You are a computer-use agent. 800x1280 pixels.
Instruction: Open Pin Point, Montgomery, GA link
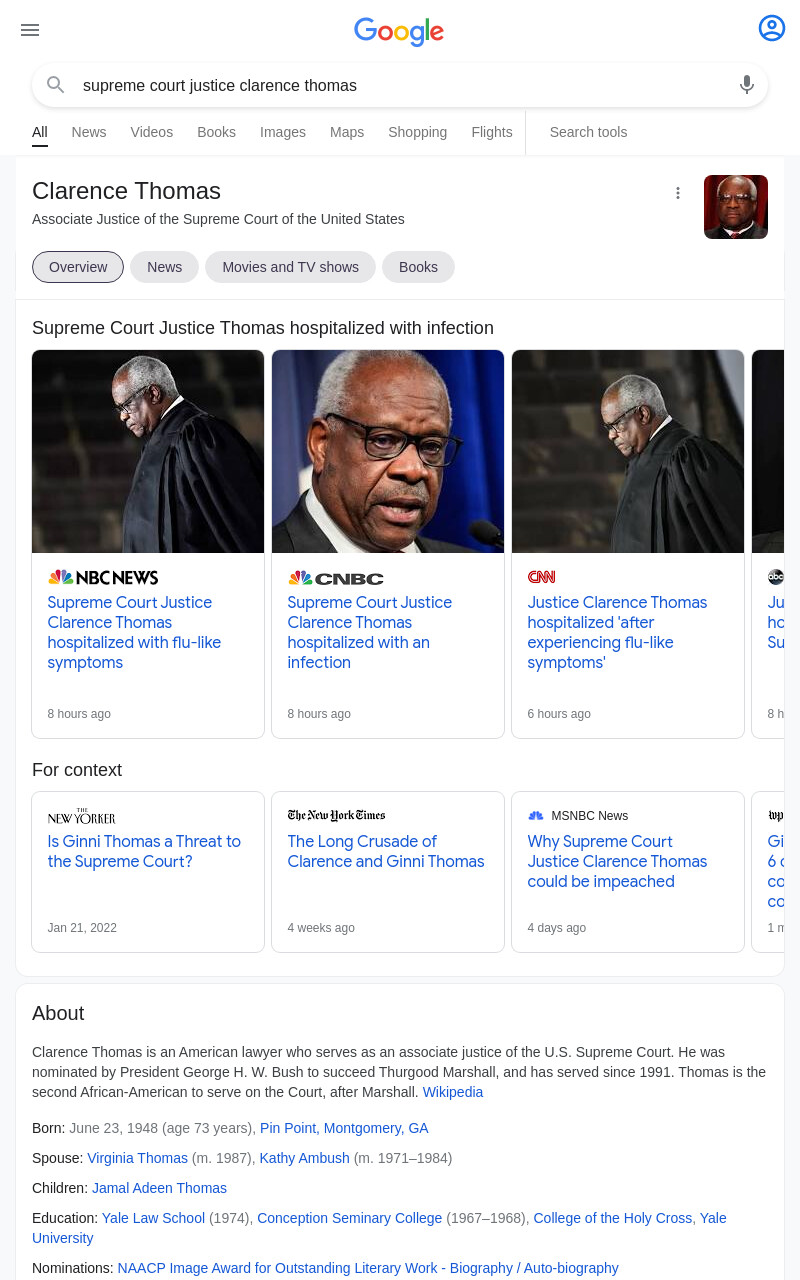344,1128
